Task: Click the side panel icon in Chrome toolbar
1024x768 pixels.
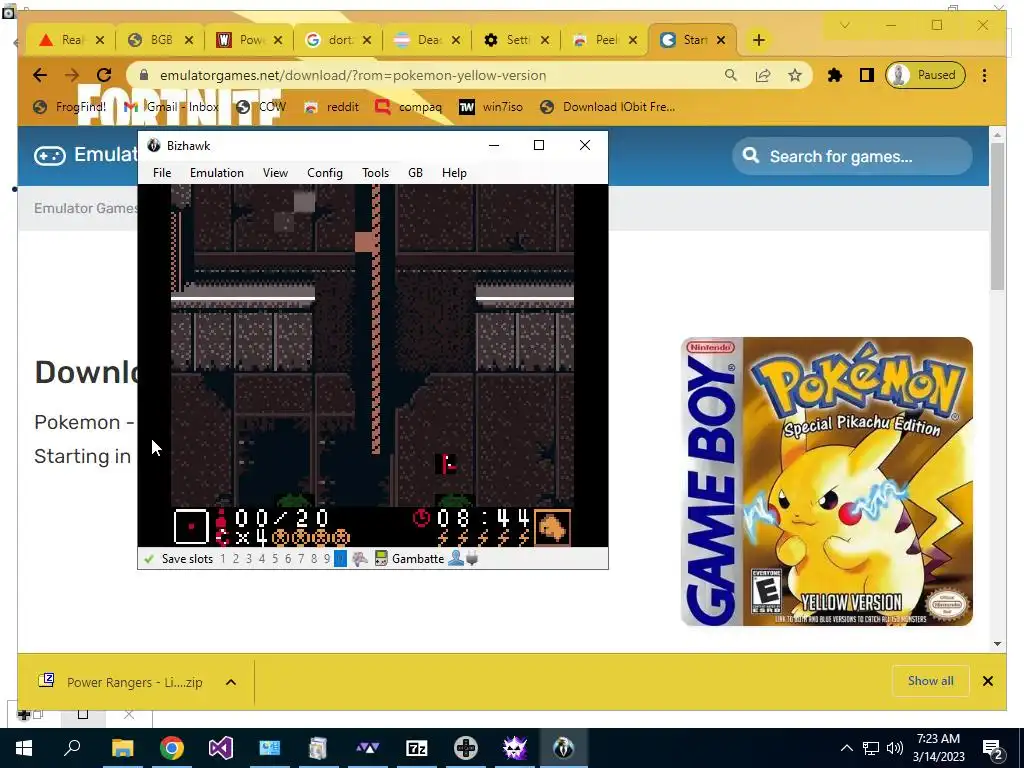Action: tap(867, 75)
